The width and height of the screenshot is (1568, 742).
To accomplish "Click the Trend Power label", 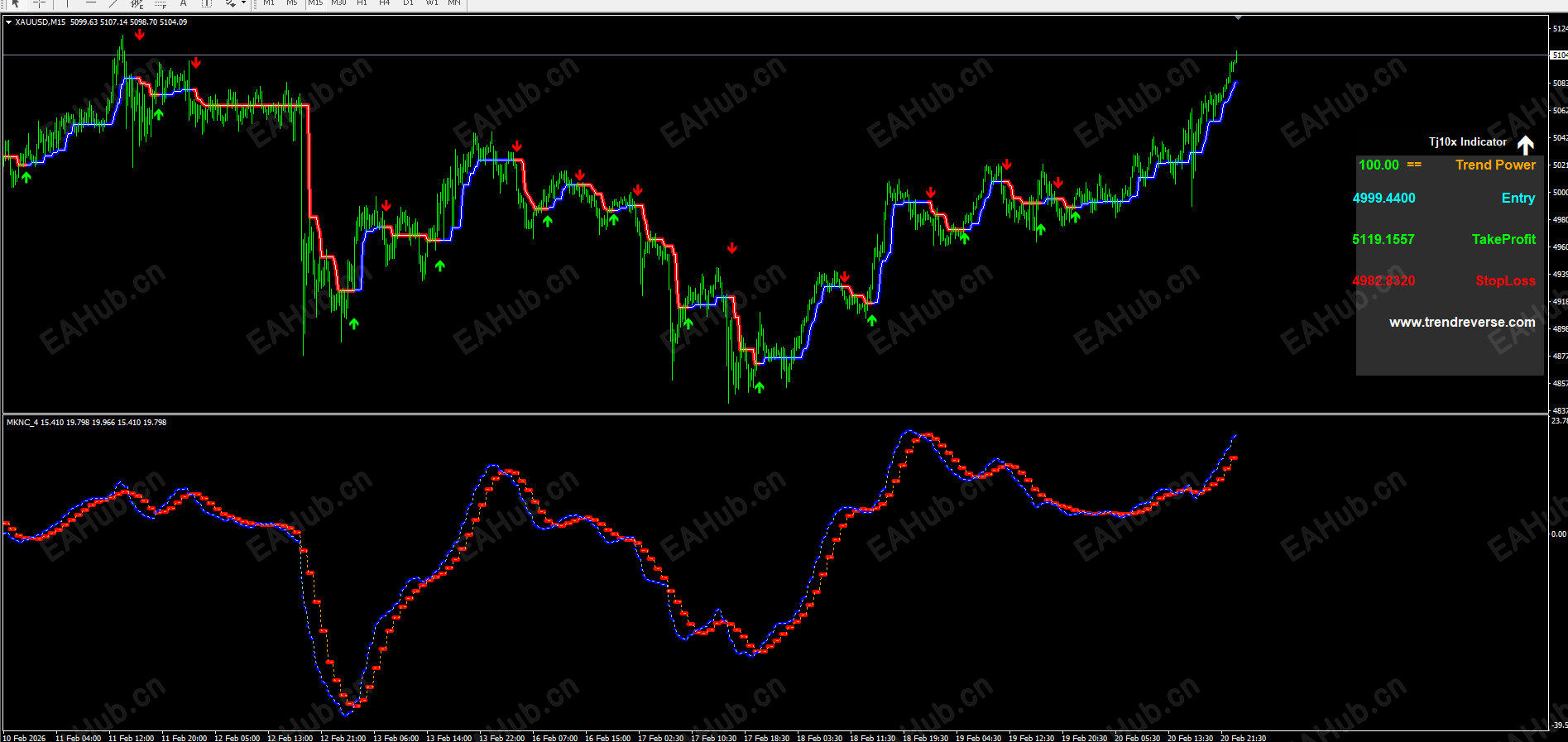I will 1495,165.
